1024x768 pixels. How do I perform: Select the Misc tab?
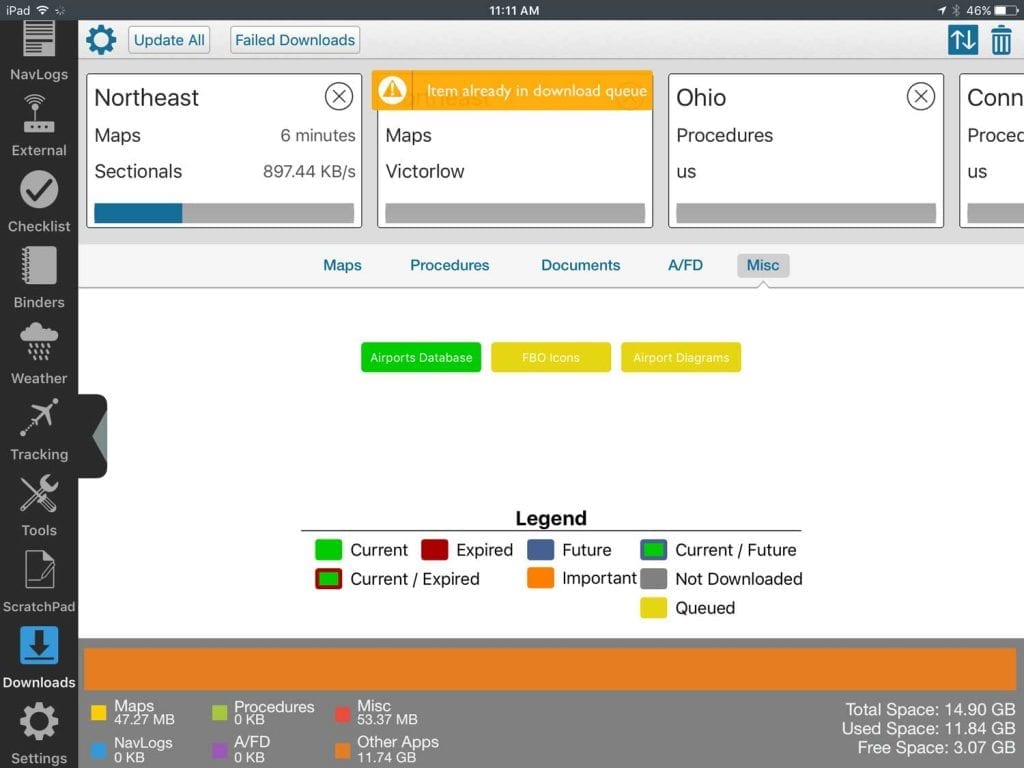point(763,265)
